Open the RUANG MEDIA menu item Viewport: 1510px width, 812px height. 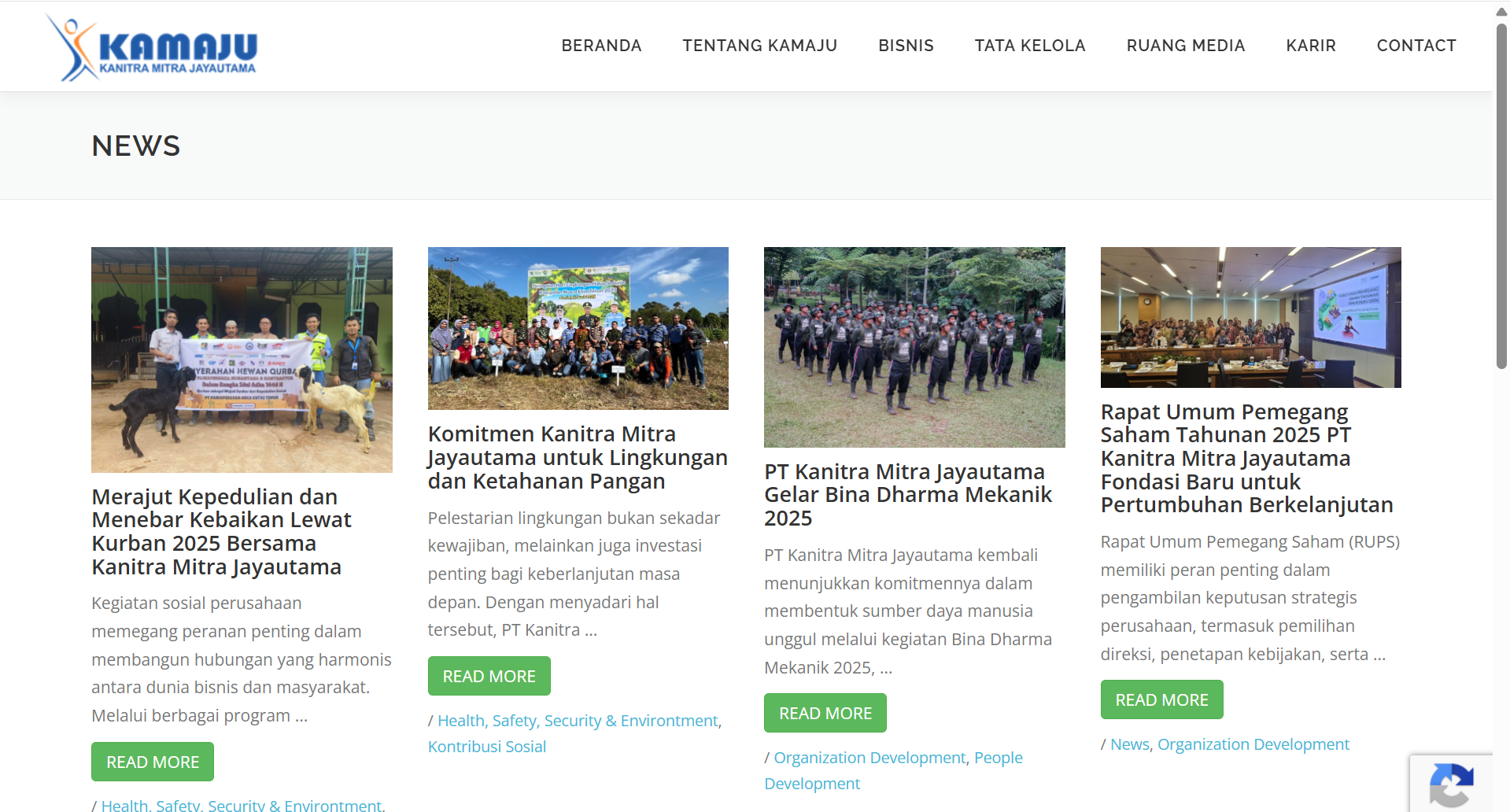(1185, 46)
